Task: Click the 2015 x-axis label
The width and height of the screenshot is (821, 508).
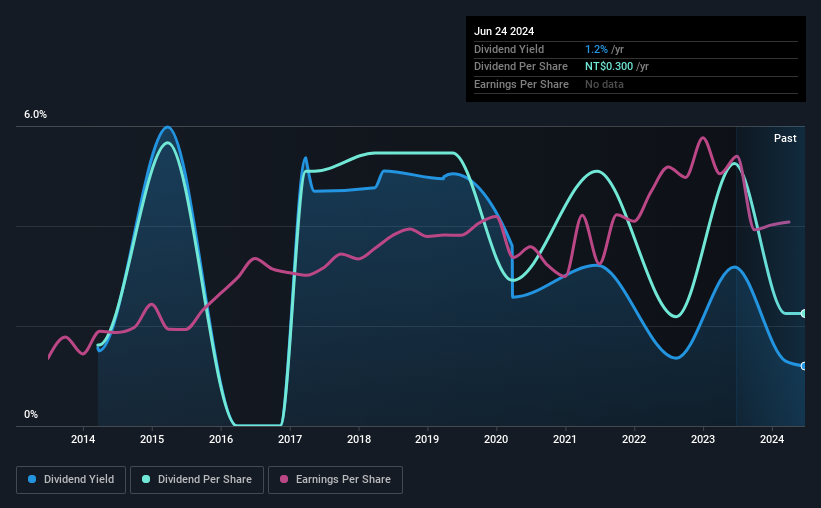Action: [152, 439]
